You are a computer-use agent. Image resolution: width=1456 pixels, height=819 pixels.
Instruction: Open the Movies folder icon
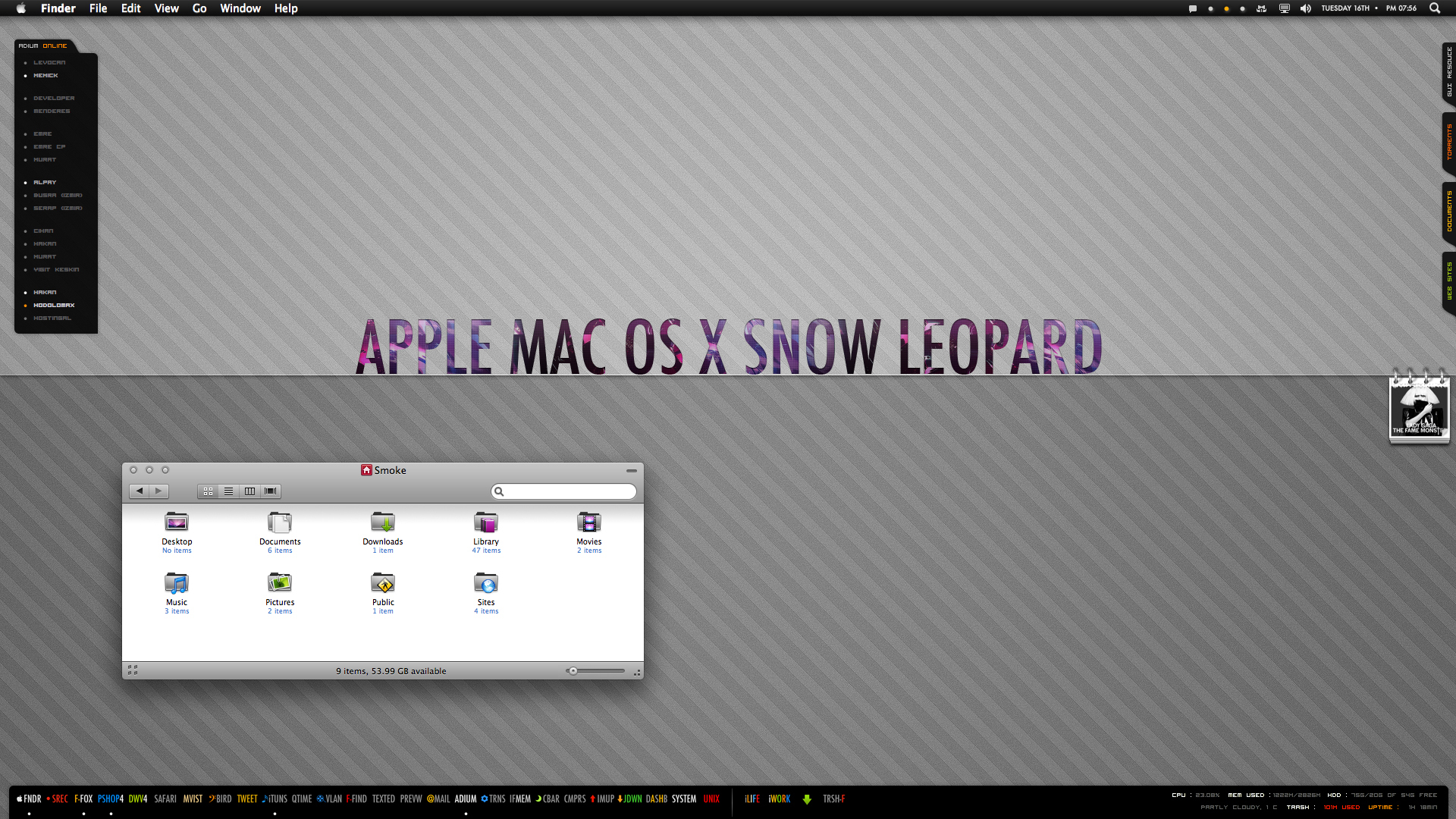pyautogui.click(x=589, y=522)
